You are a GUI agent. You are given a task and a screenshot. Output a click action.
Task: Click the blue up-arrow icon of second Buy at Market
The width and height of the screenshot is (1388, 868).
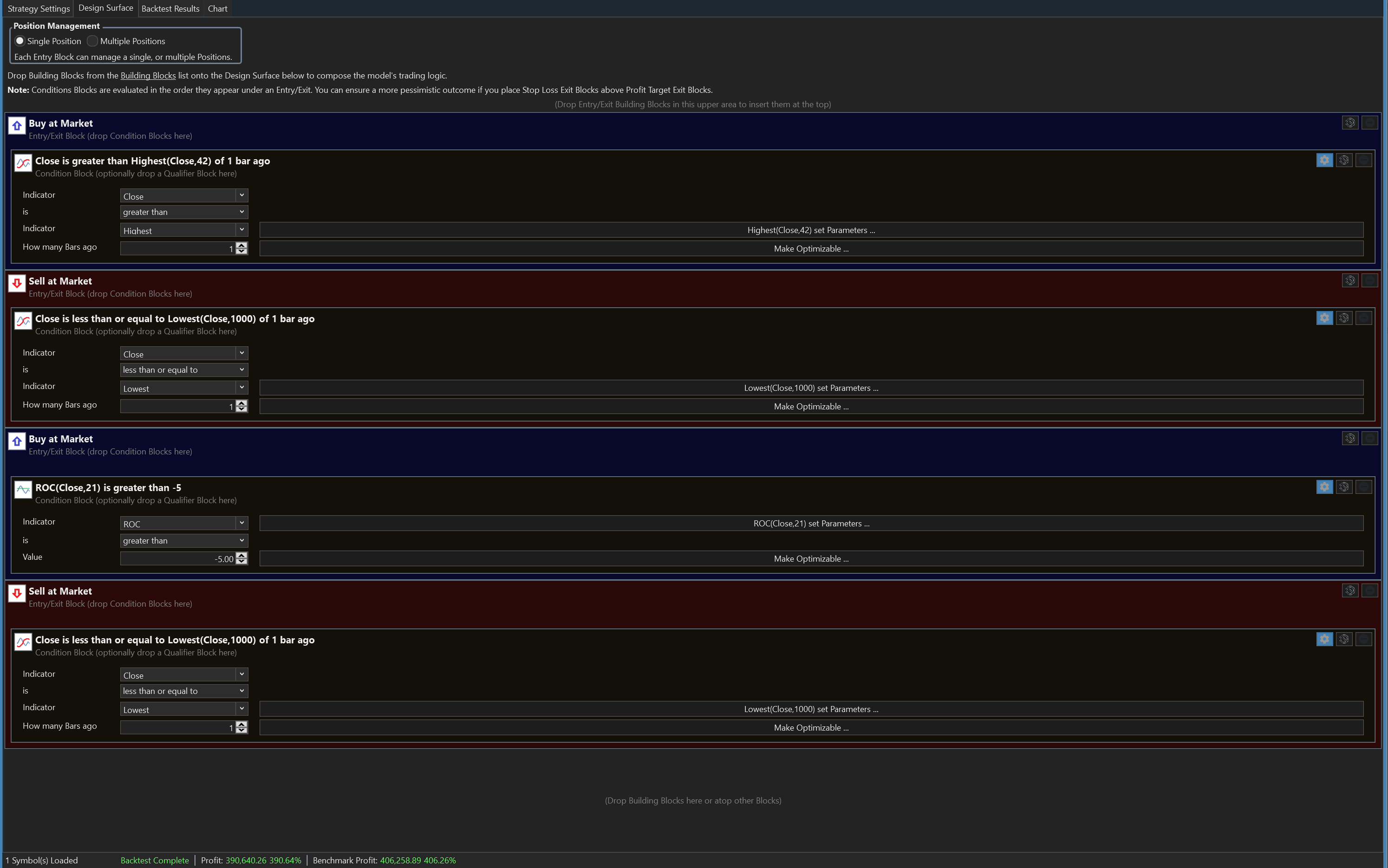[x=17, y=441]
